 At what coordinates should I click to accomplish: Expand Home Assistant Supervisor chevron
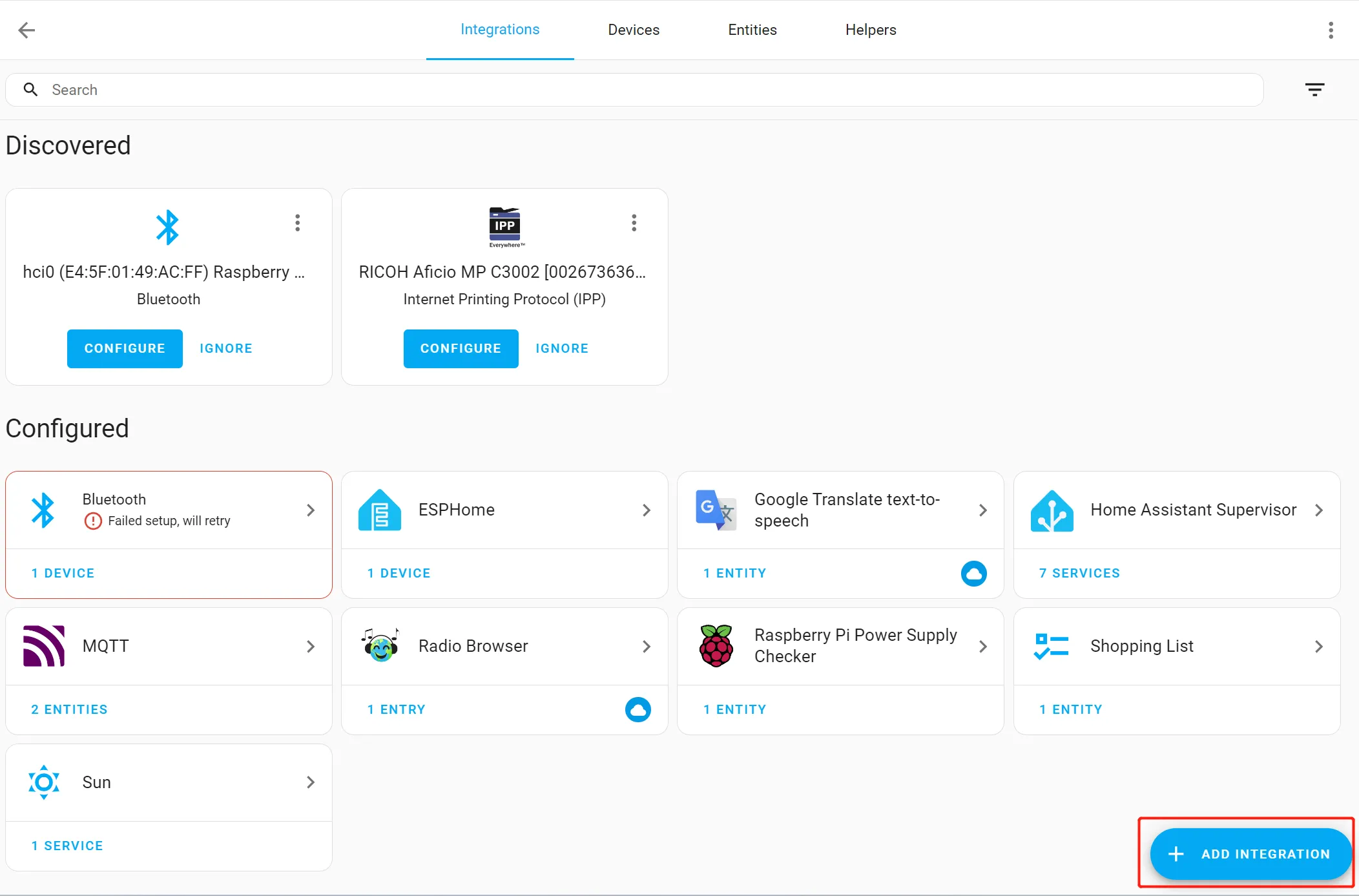click(x=1318, y=510)
